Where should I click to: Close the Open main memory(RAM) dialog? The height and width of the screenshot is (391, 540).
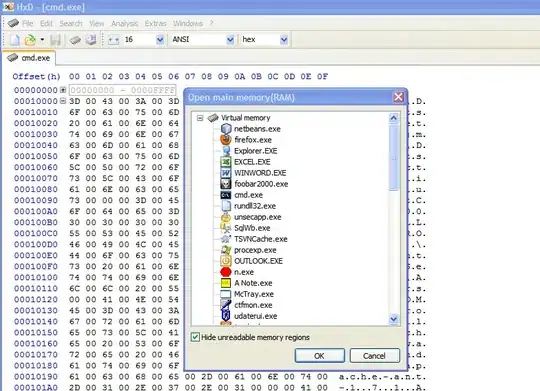pyautogui.click(x=398, y=97)
